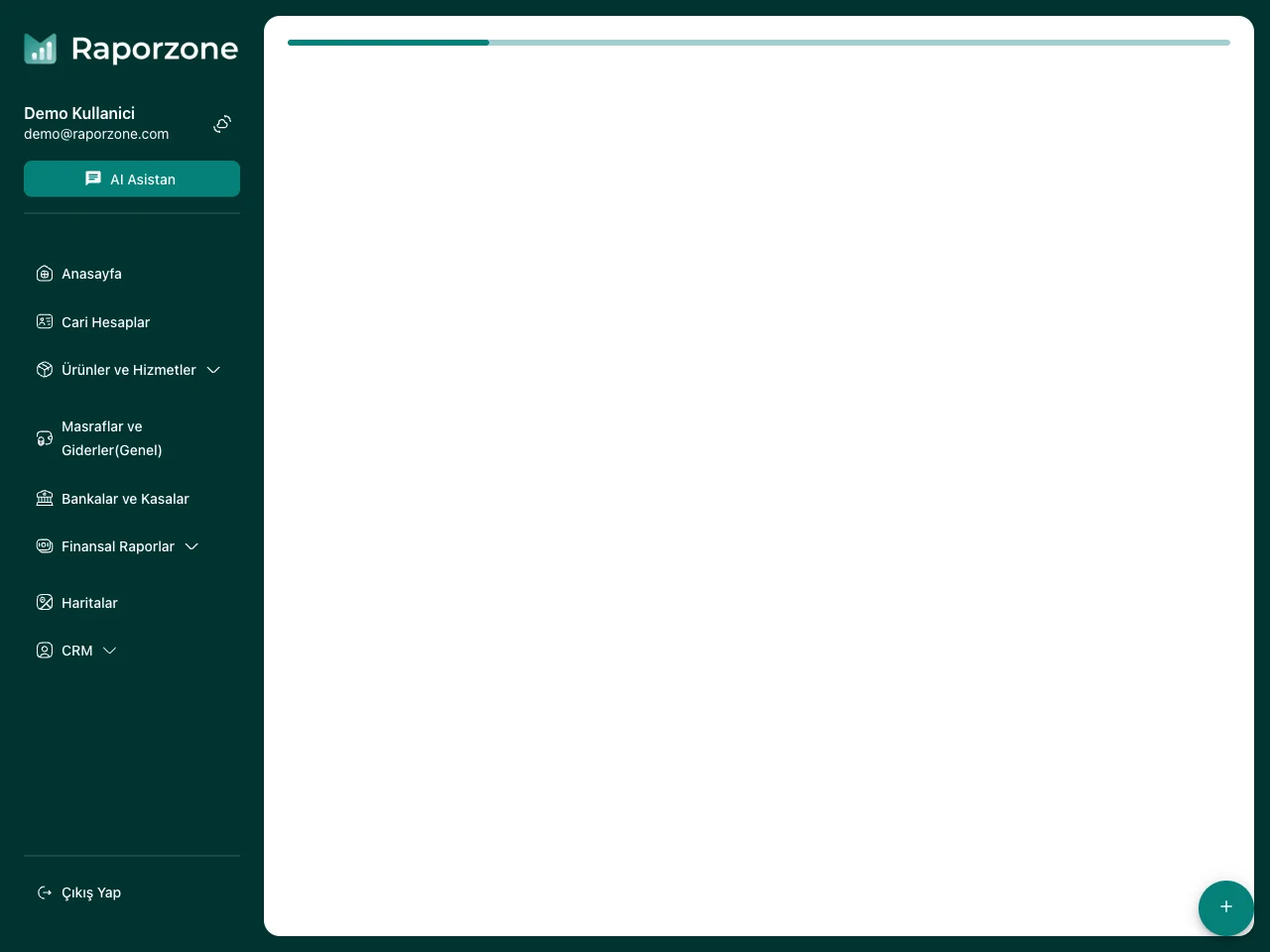Click the sync icon next to Demo Kullanici

pos(221,123)
